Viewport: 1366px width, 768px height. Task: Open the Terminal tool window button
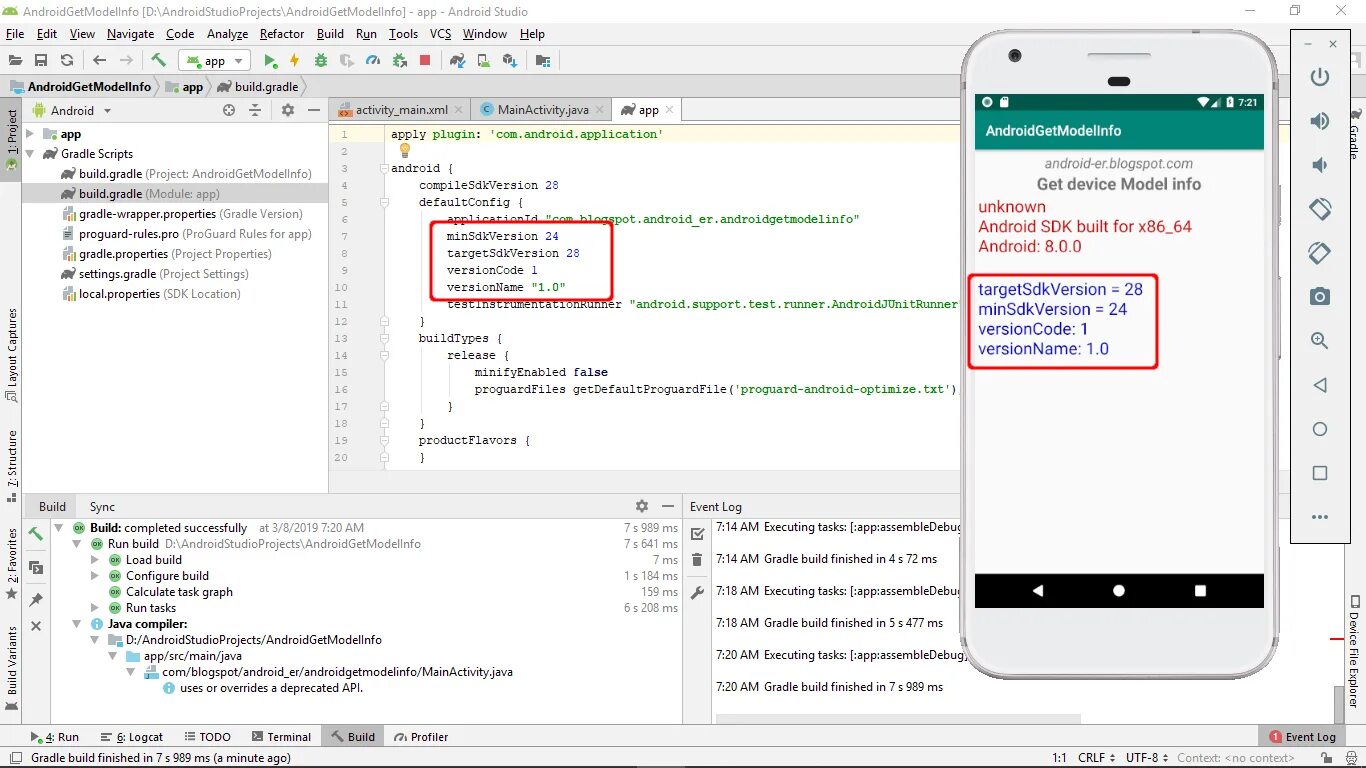[x=282, y=737]
